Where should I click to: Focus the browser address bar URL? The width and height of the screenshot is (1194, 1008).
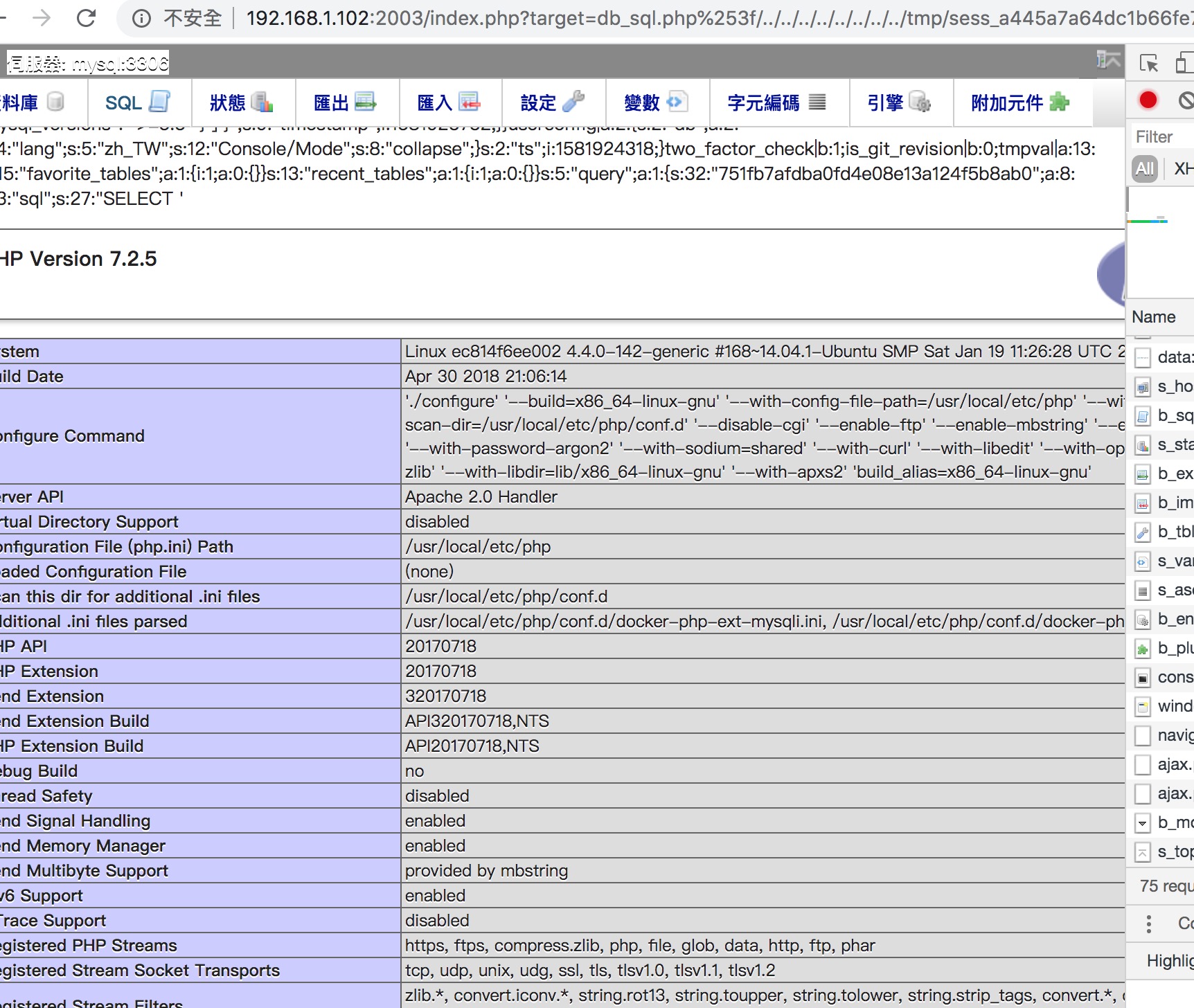click(x=718, y=19)
